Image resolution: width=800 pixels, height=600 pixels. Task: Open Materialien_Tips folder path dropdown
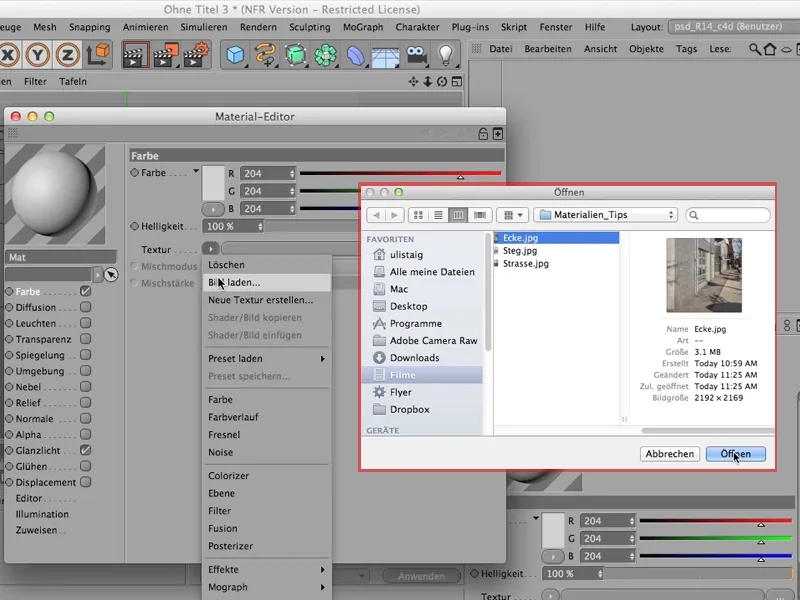tap(605, 215)
